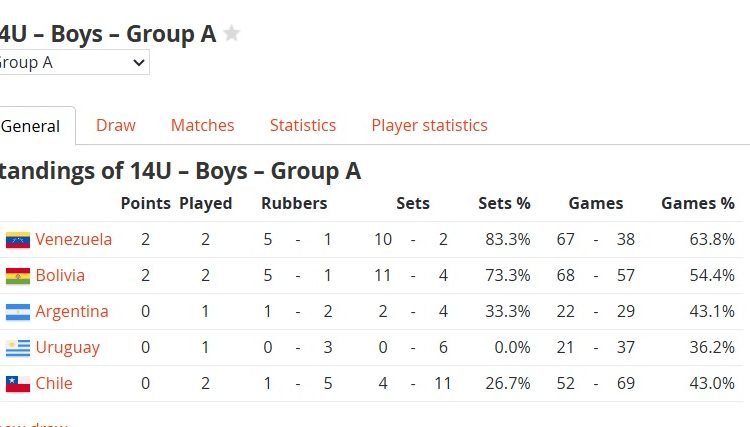Click the Points column header

pyautogui.click(x=145, y=204)
